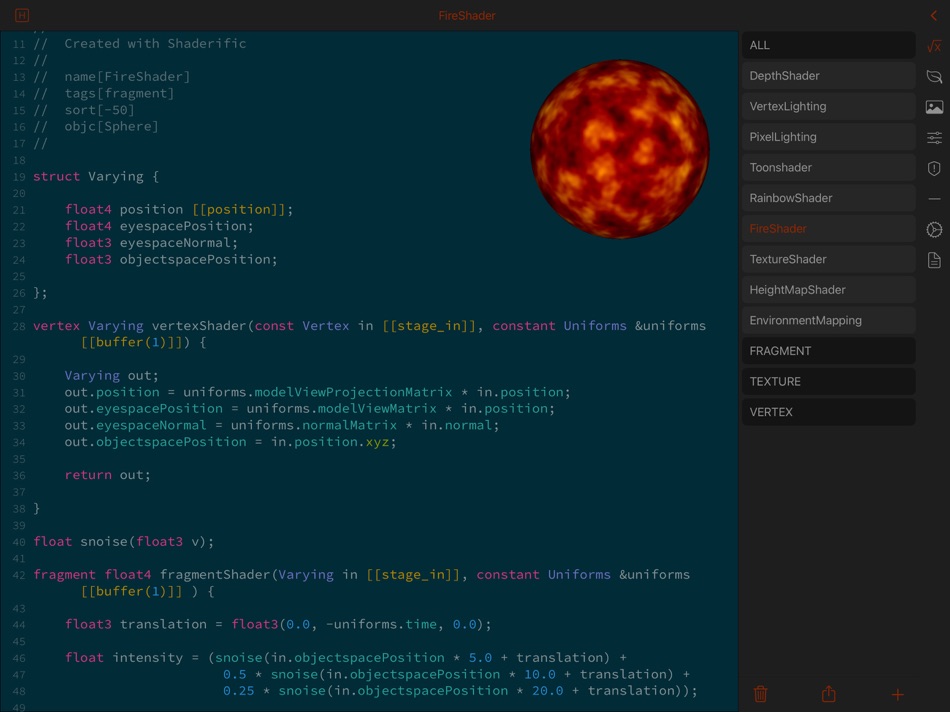The width and height of the screenshot is (950, 712).
Task: Open DepthShader in the list
Action: tap(828, 76)
